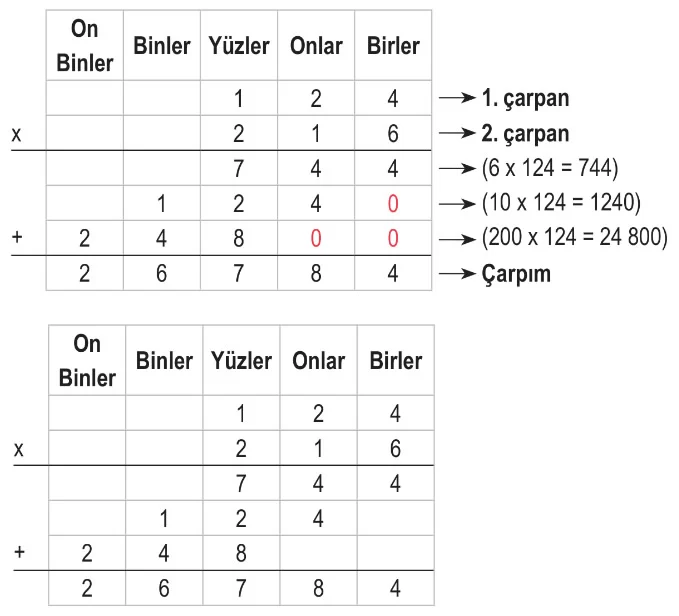
Task: Select the bold "Çarpım" label
Action: 515,274
